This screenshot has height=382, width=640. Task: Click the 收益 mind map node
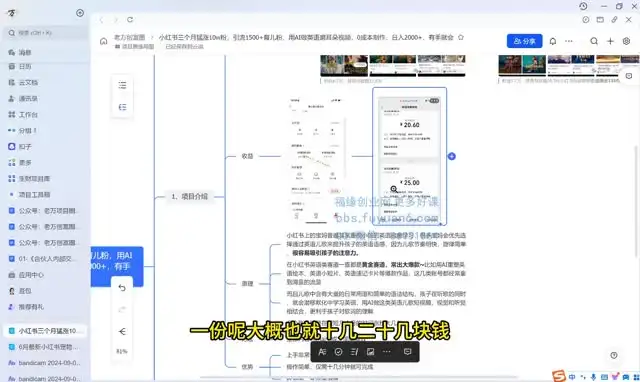[x=247, y=156]
